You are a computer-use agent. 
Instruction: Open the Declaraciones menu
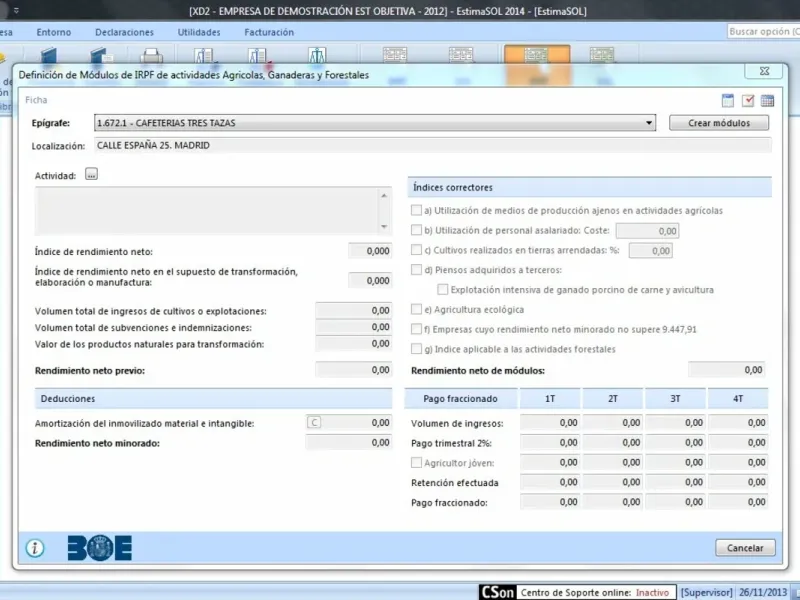coord(124,32)
